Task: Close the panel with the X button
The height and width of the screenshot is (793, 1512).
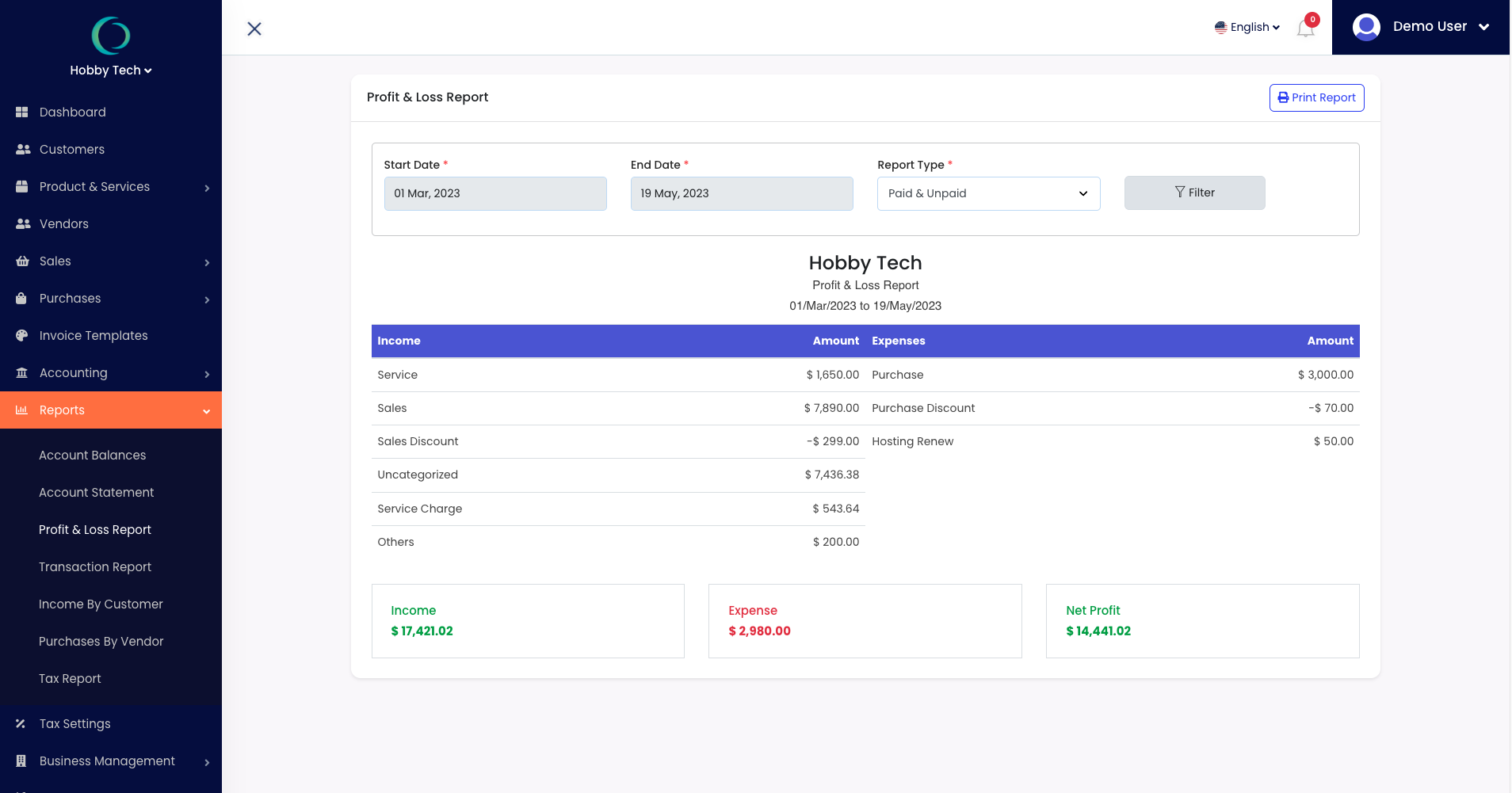Action: coord(254,29)
